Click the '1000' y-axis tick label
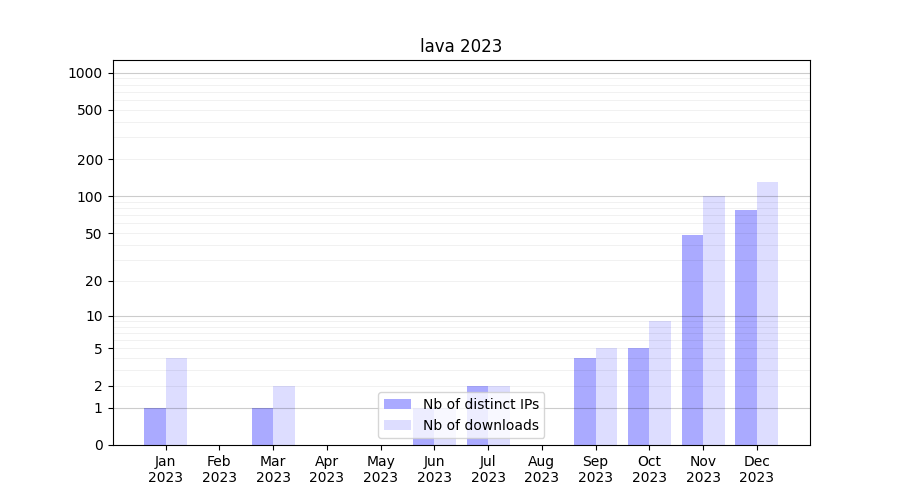The height and width of the screenshot is (500, 900). 85,73
